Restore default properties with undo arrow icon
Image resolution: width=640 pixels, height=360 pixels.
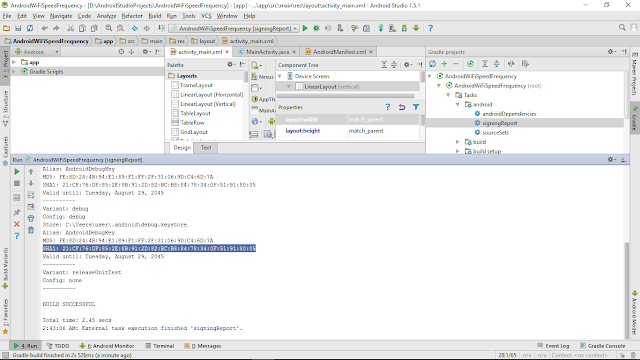[x=402, y=107]
